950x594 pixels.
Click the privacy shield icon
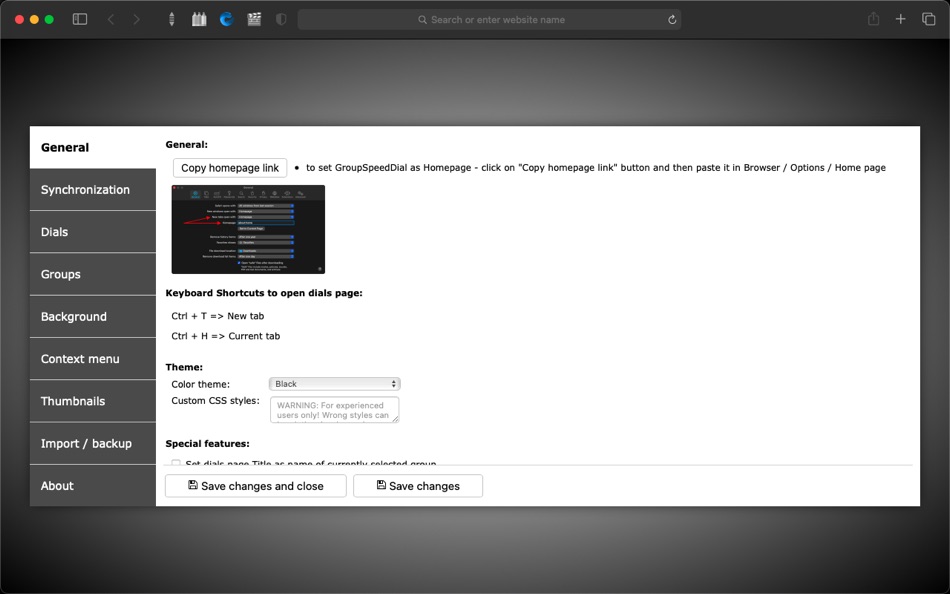point(281,19)
